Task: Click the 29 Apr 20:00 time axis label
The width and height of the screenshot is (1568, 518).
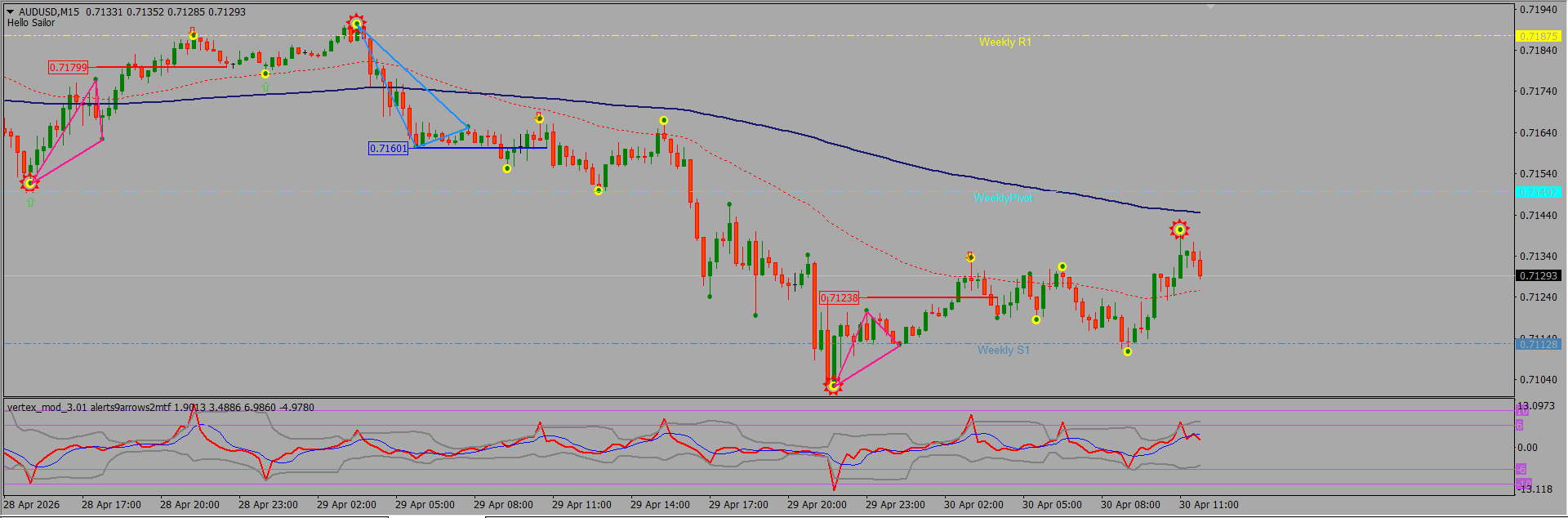Action: point(817,504)
